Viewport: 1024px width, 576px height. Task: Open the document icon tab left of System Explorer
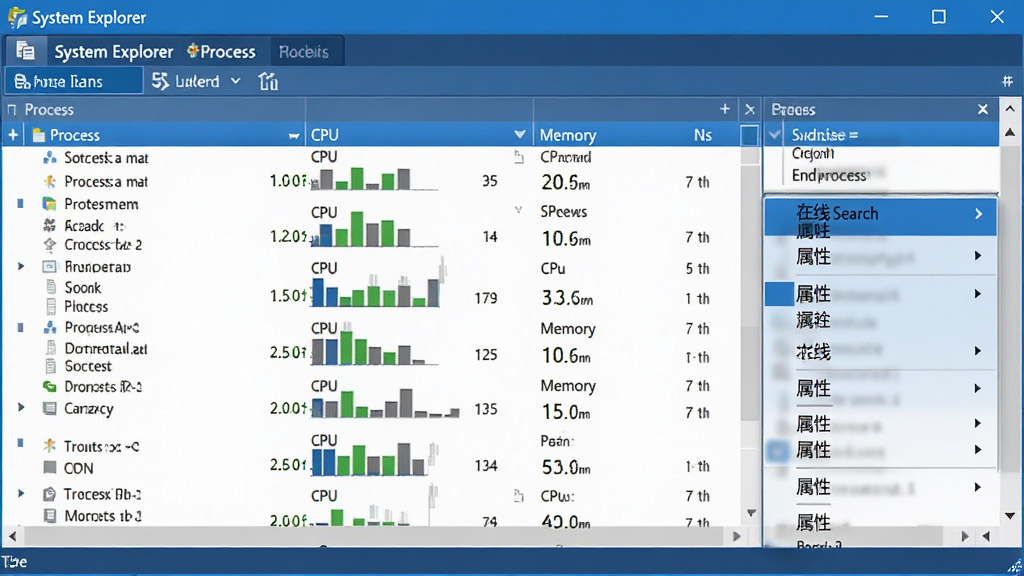25,50
